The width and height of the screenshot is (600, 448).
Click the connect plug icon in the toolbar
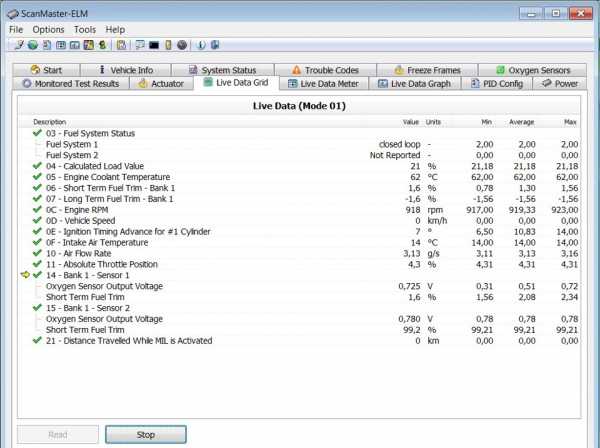tap(17, 45)
